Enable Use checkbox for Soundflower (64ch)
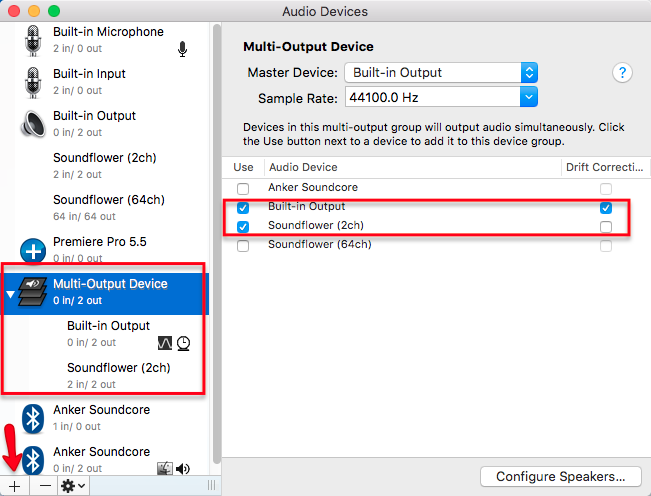Screen dimensions: 651x496 (x=243, y=246)
